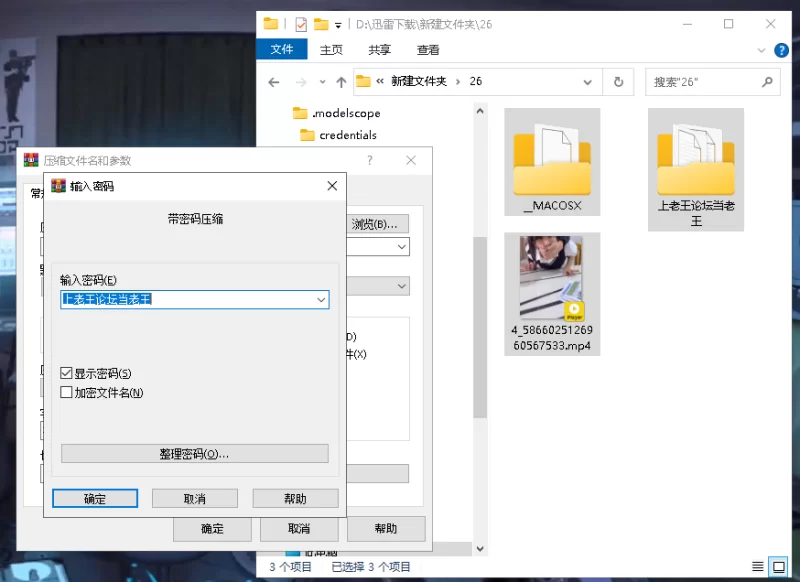The image size is (800, 582).
Task: Click 确定 in archive parameters dialog
Action: 212,529
